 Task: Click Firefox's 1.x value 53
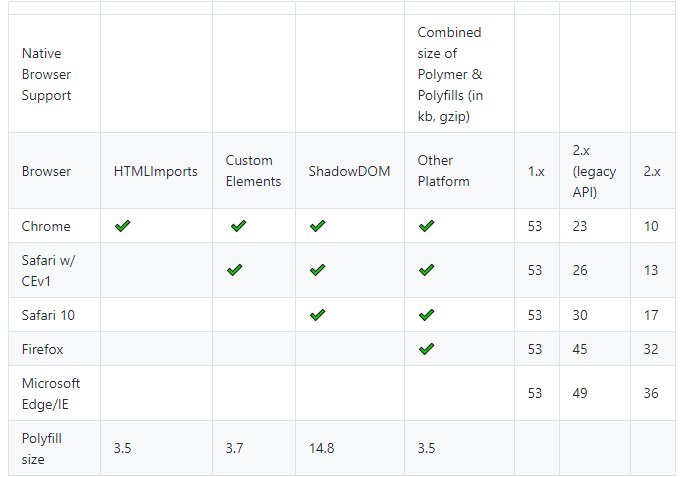[534, 349]
